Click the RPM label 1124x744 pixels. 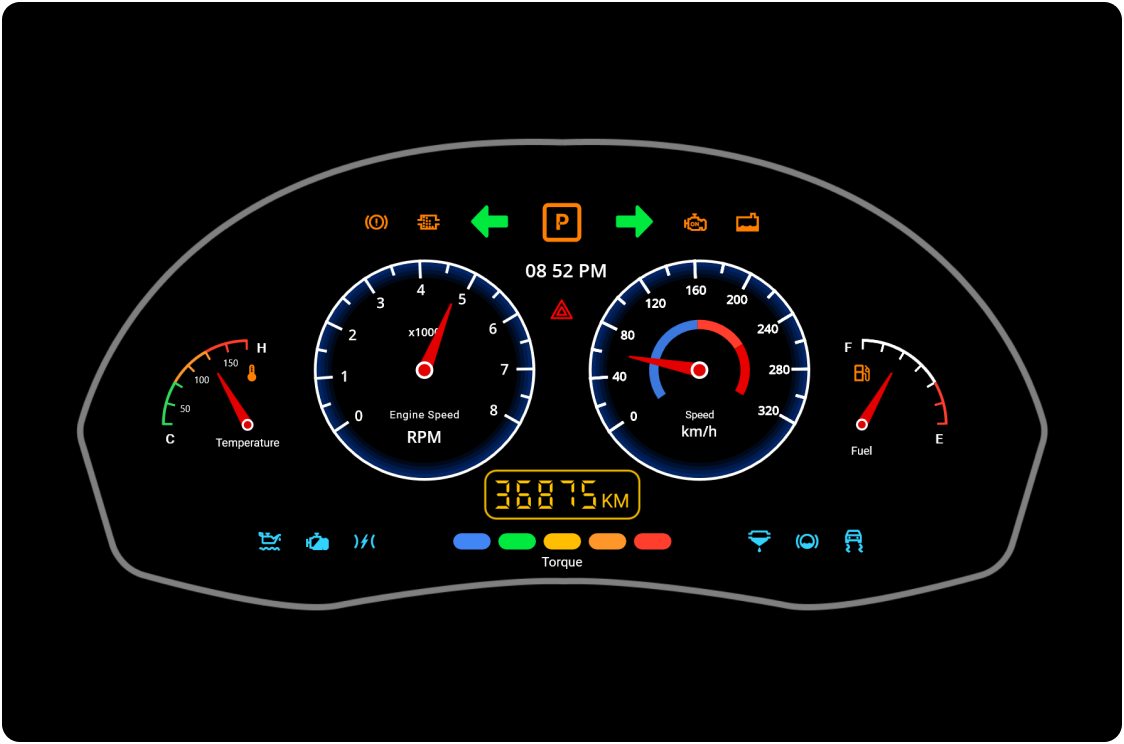tap(424, 437)
